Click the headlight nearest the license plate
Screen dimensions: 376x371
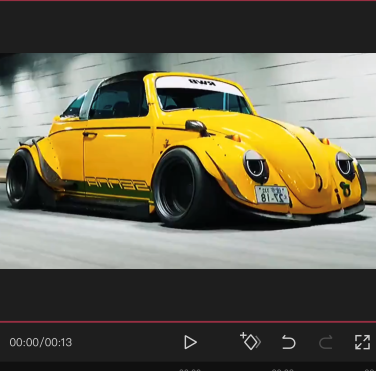pyautogui.click(x=256, y=166)
